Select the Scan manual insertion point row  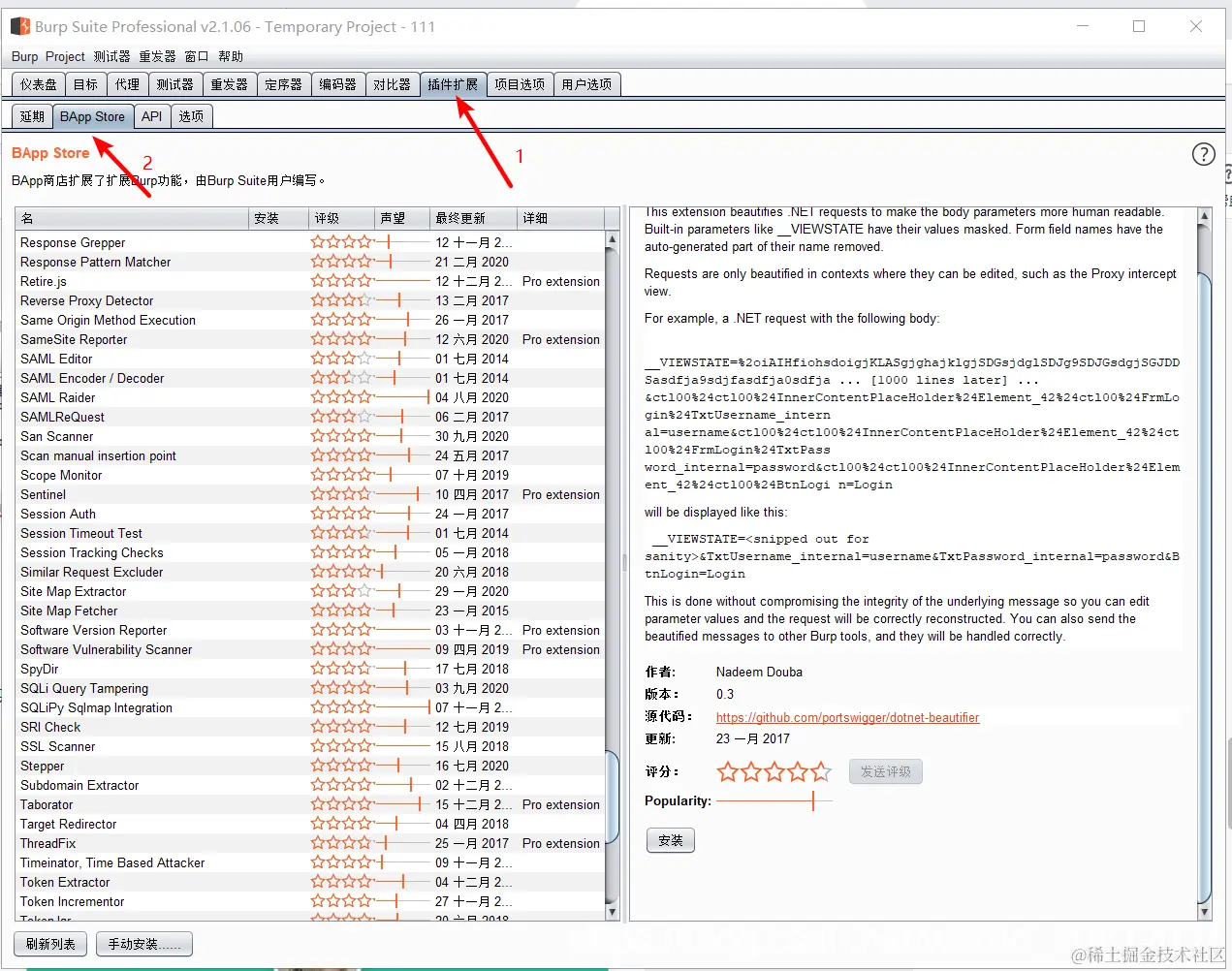pyautogui.click(x=310, y=455)
